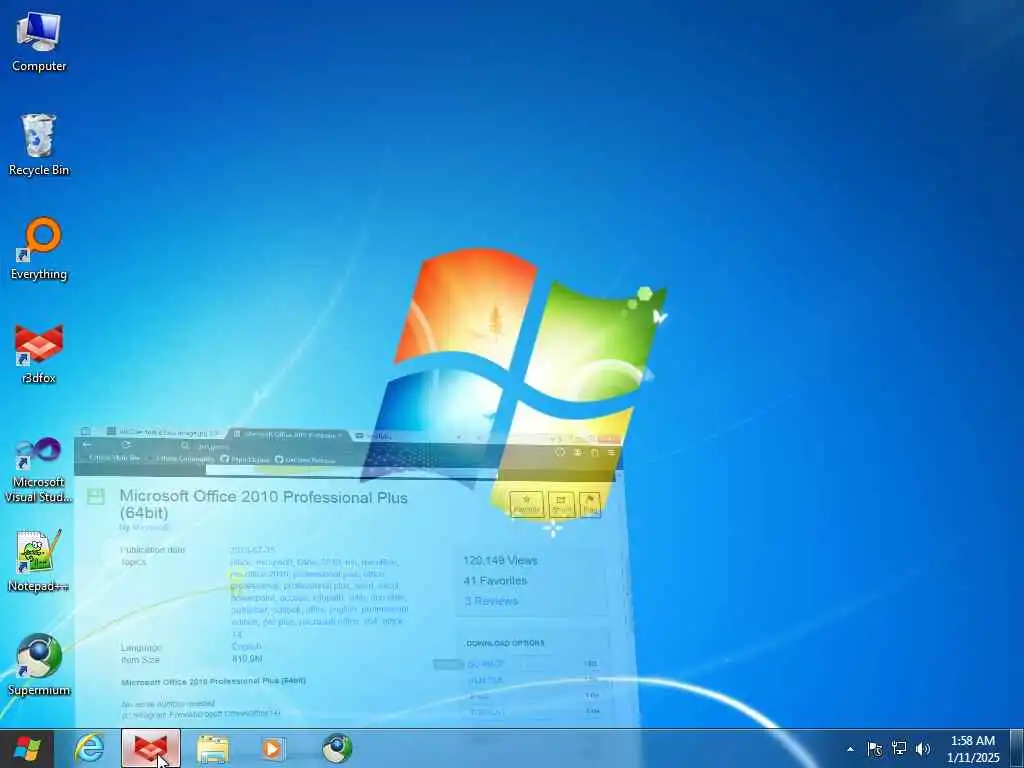Select the Everything search shortcut
The image size is (1024, 768).
(x=39, y=249)
